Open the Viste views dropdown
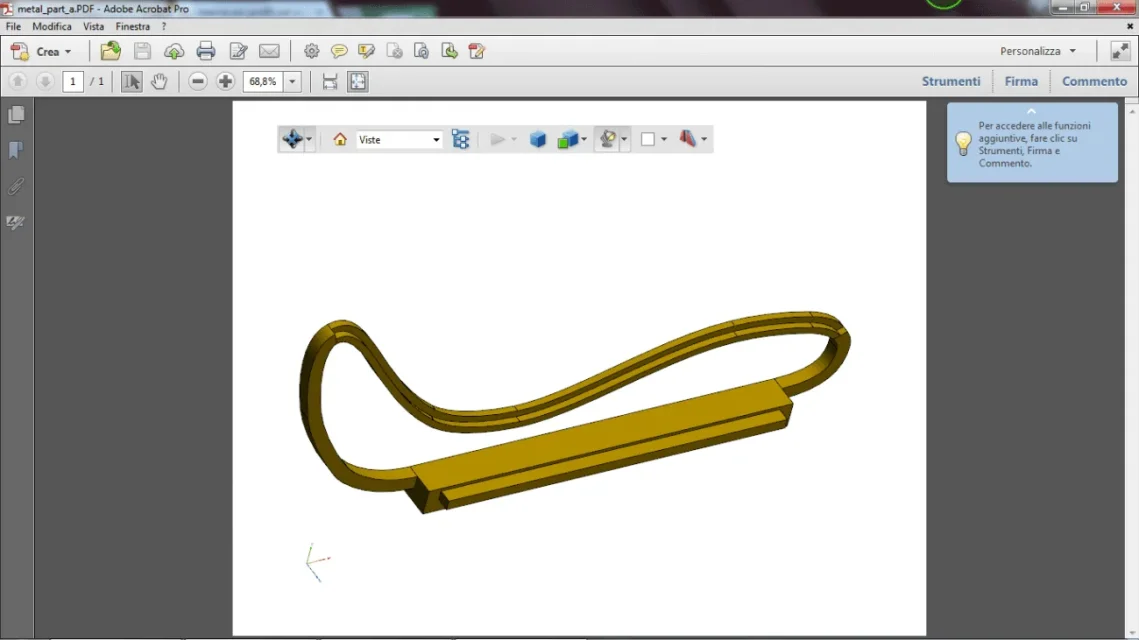Screen dimensions: 1139x640 (x=399, y=139)
